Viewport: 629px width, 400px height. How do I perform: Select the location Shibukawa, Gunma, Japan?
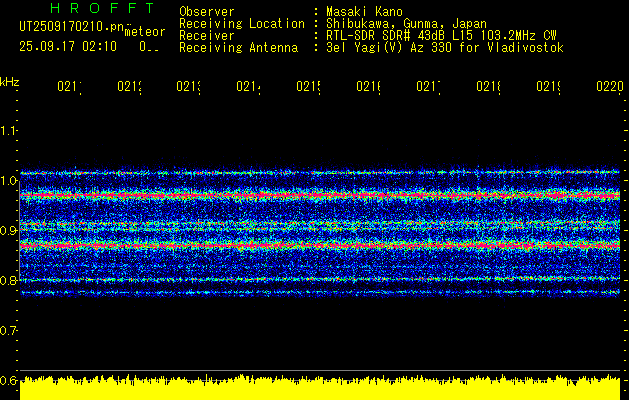406,23
